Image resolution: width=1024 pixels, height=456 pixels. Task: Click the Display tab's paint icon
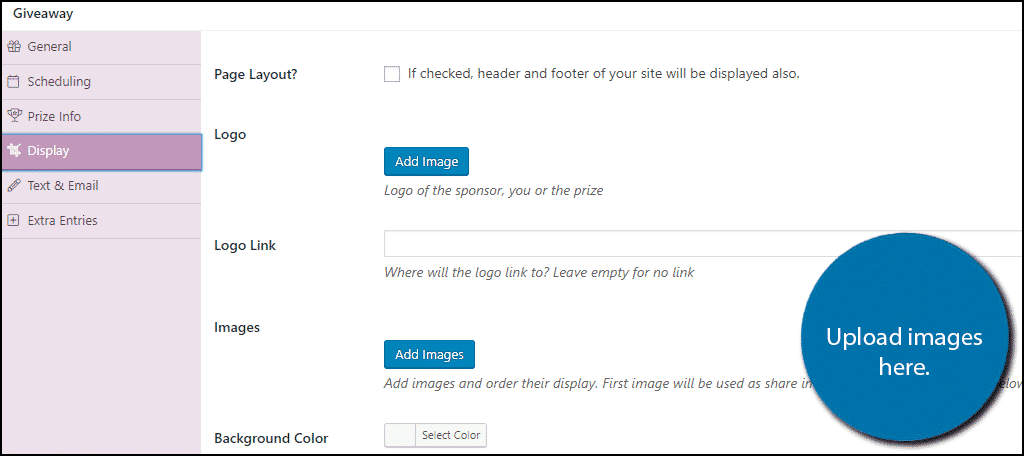click(x=14, y=151)
